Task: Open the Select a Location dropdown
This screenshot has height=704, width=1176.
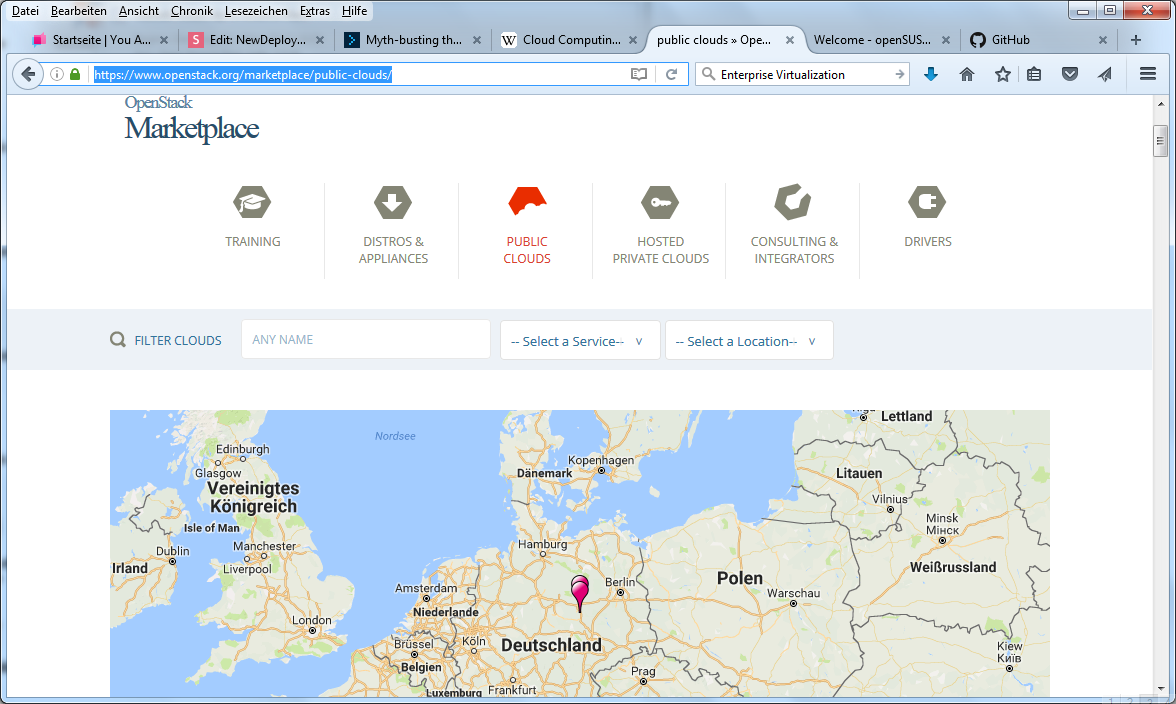Action: click(x=748, y=340)
